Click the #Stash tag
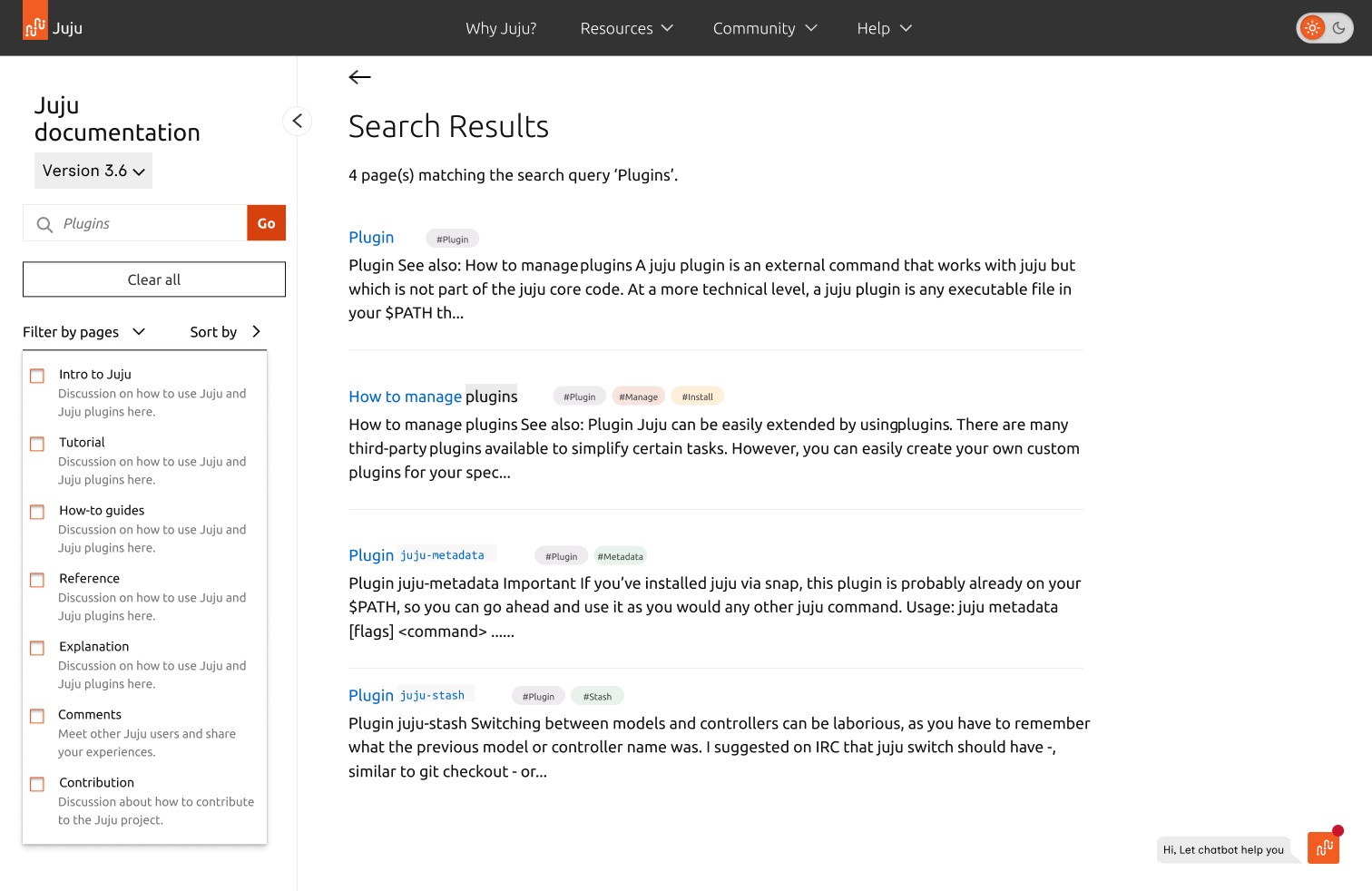1372x891 pixels. pyautogui.click(x=597, y=696)
